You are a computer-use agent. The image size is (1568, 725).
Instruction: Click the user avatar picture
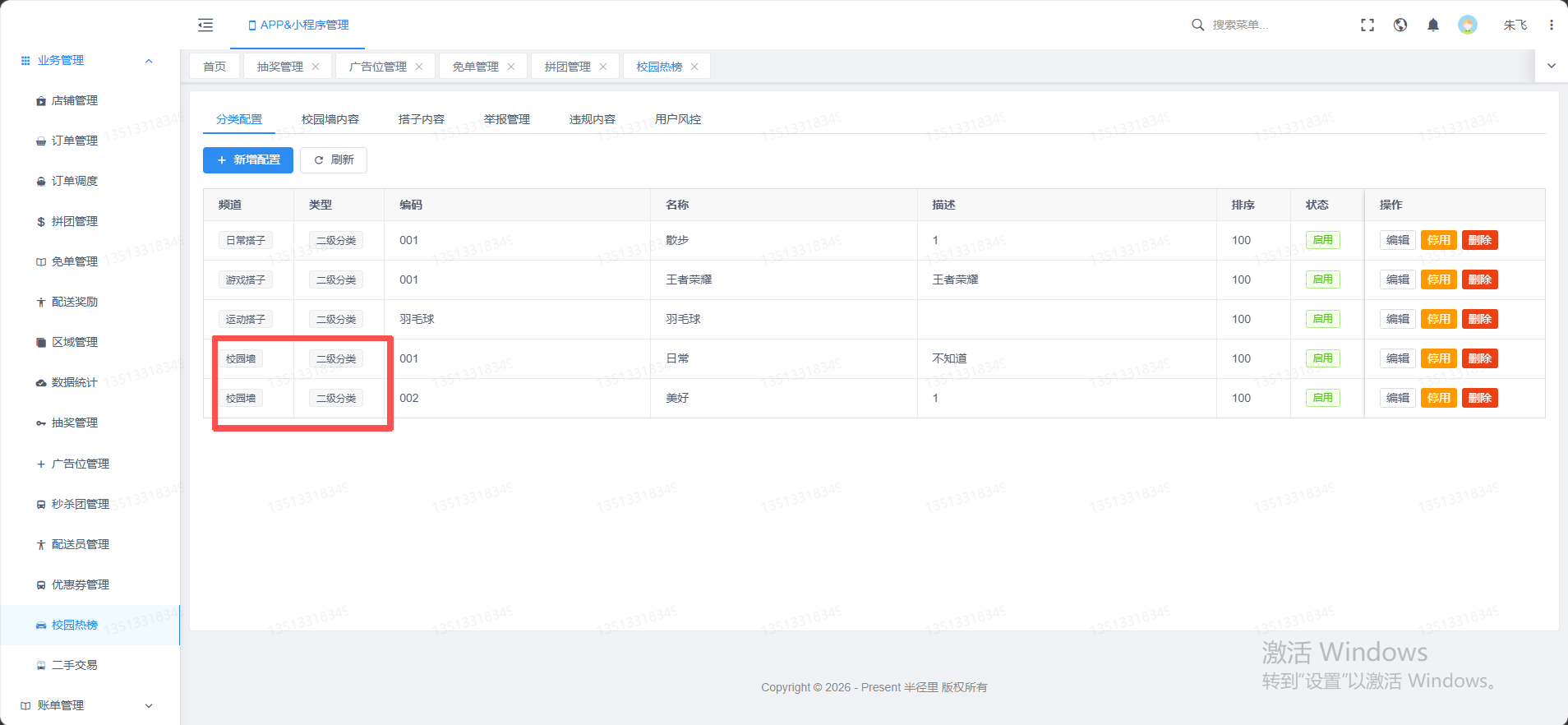1468,25
